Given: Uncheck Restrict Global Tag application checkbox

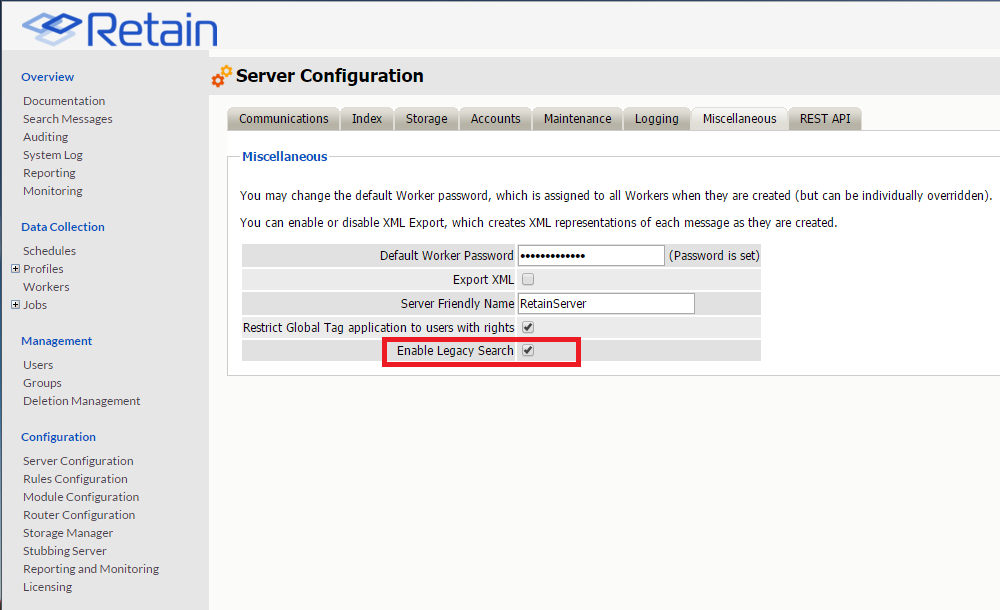Looking at the screenshot, I should click(x=528, y=327).
